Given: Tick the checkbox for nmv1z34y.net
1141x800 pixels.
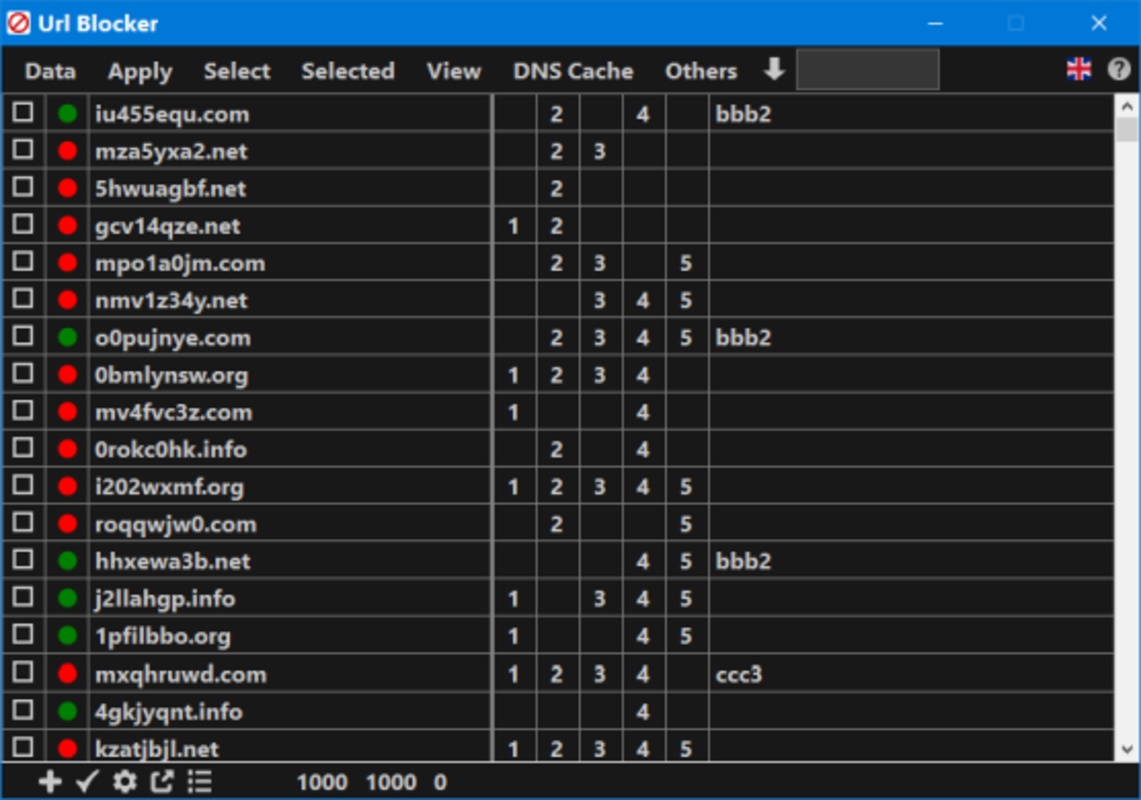Looking at the screenshot, I should [23, 298].
